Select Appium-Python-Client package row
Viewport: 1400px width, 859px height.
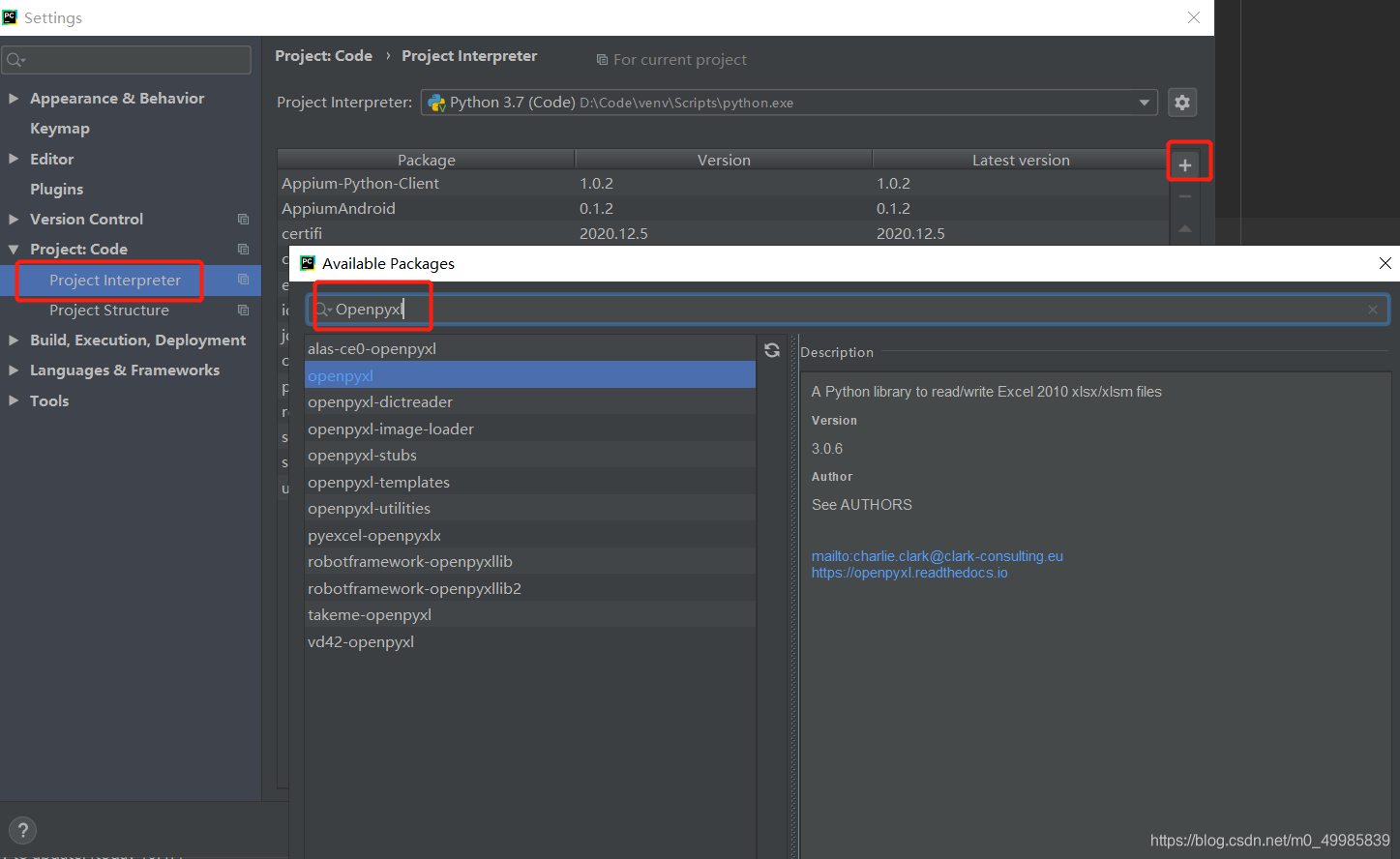[x=723, y=184]
